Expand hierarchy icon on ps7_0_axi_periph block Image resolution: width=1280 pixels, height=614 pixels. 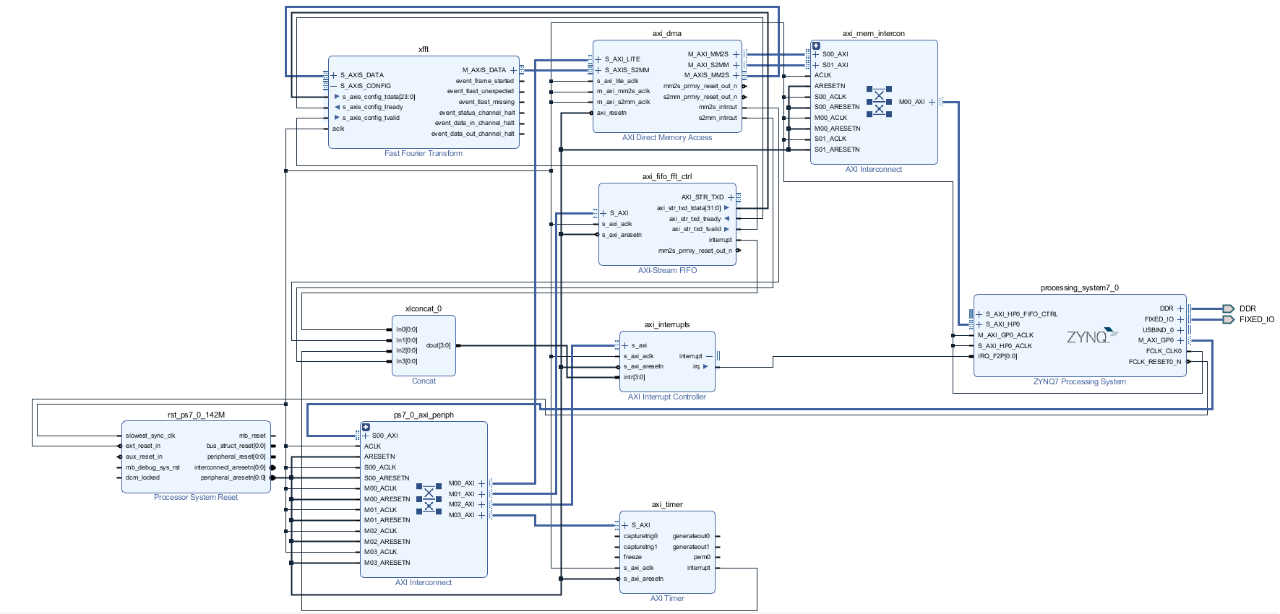365,426
